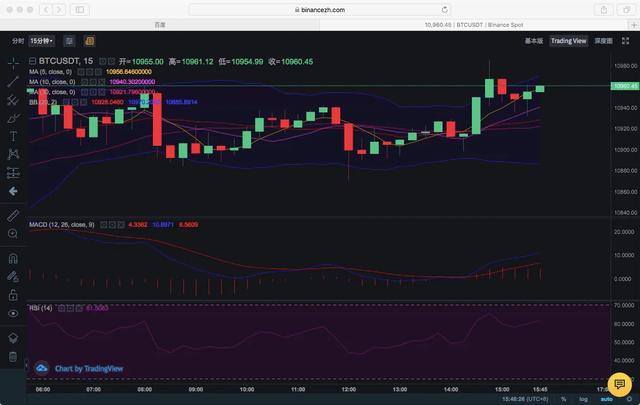This screenshot has height=405, width=640.
Task: Select the crosshair cursor tool
Action: click(13, 63)
